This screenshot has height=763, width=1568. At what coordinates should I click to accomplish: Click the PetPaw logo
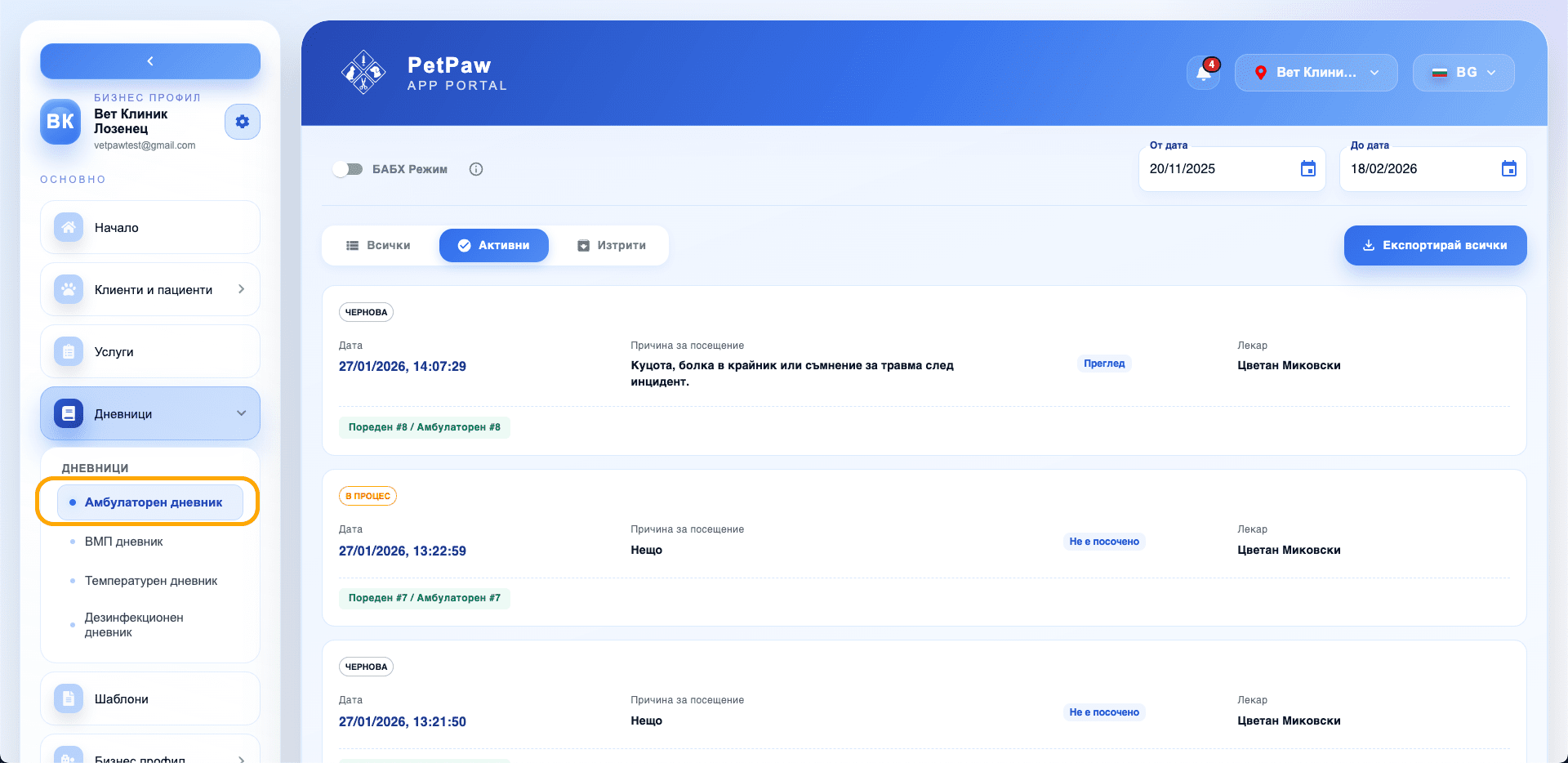point(363,73)
